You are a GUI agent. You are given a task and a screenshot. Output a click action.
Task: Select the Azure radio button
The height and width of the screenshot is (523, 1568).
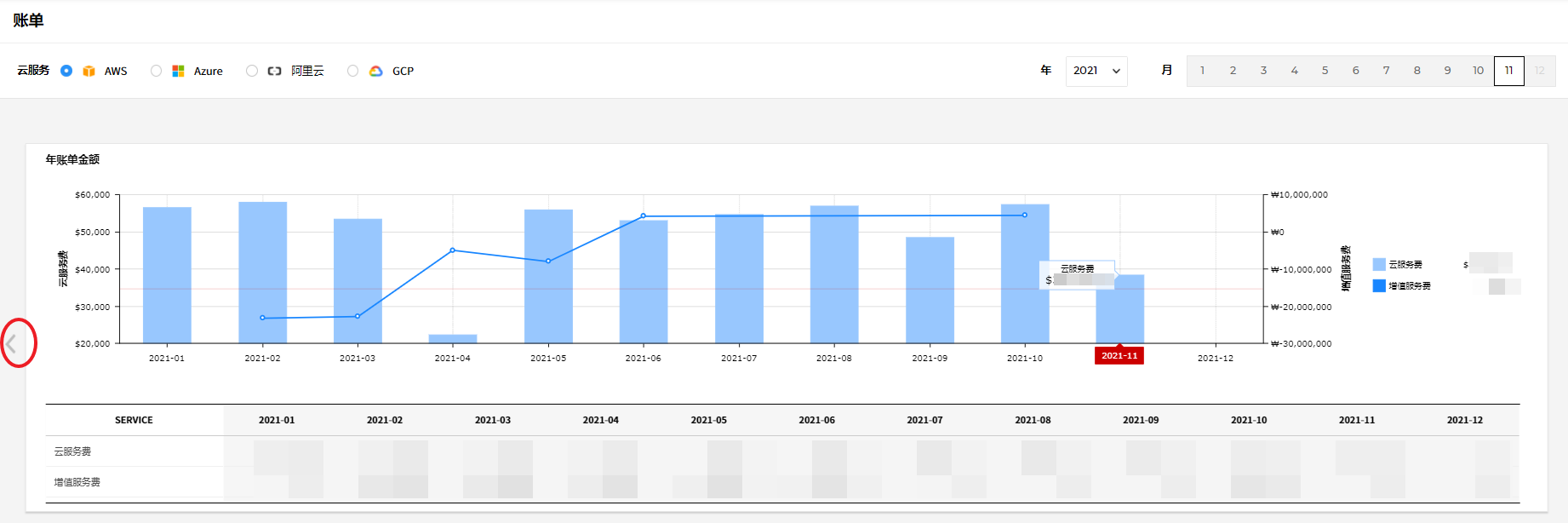point(156,71)
